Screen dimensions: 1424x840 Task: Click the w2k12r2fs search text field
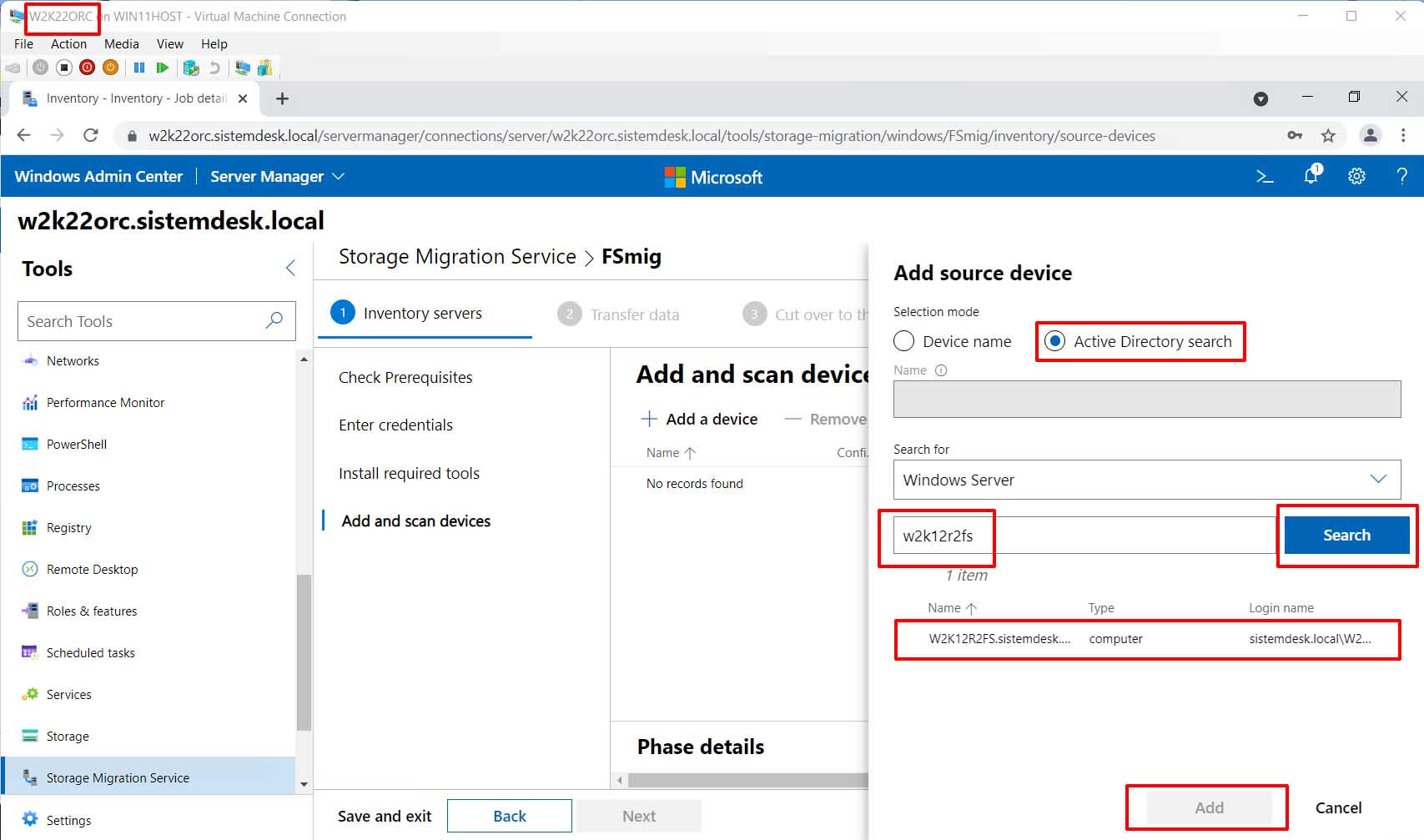1084,535
